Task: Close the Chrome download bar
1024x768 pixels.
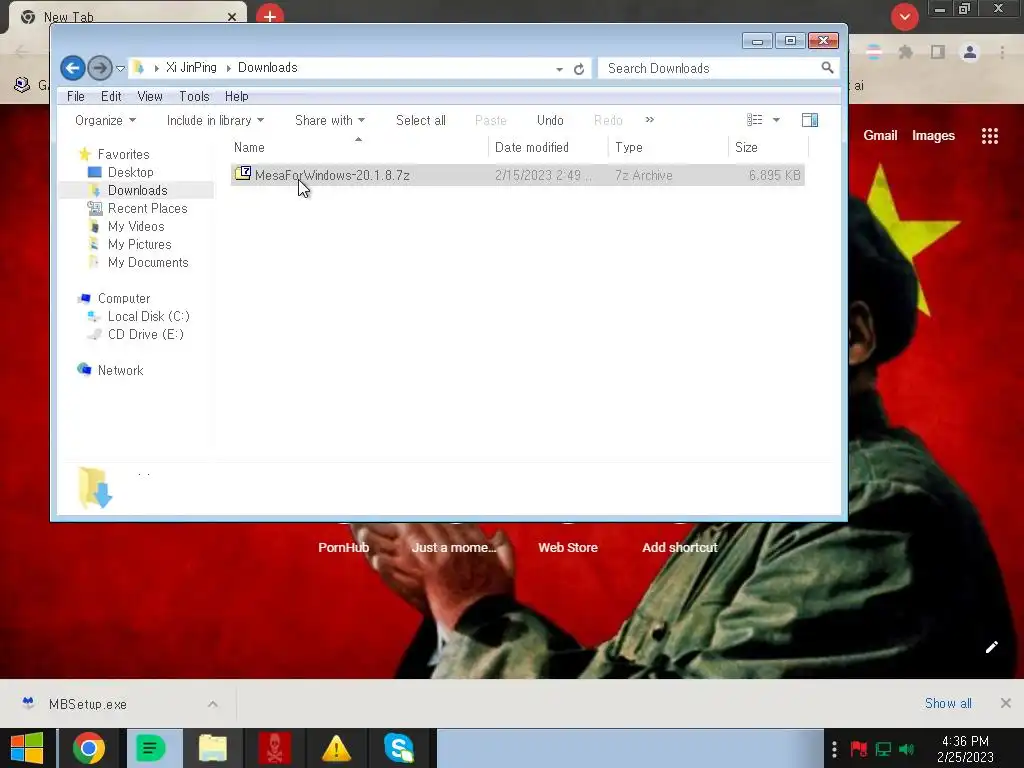Action: (1006, 703)
